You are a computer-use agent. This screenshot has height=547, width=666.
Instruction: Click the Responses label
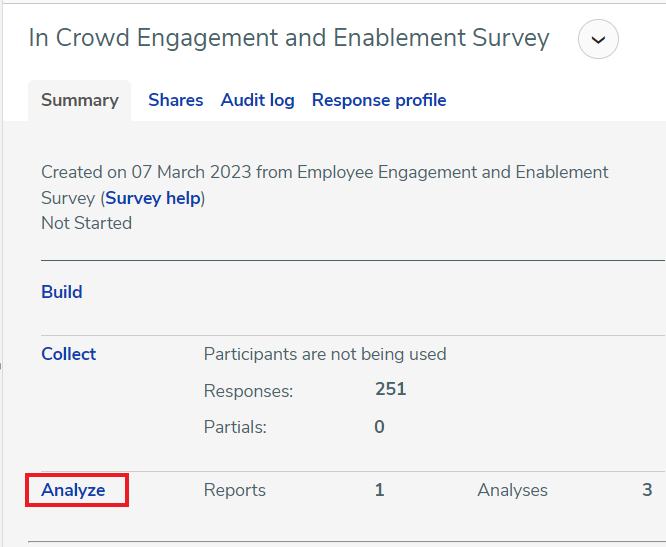(248, 391)
